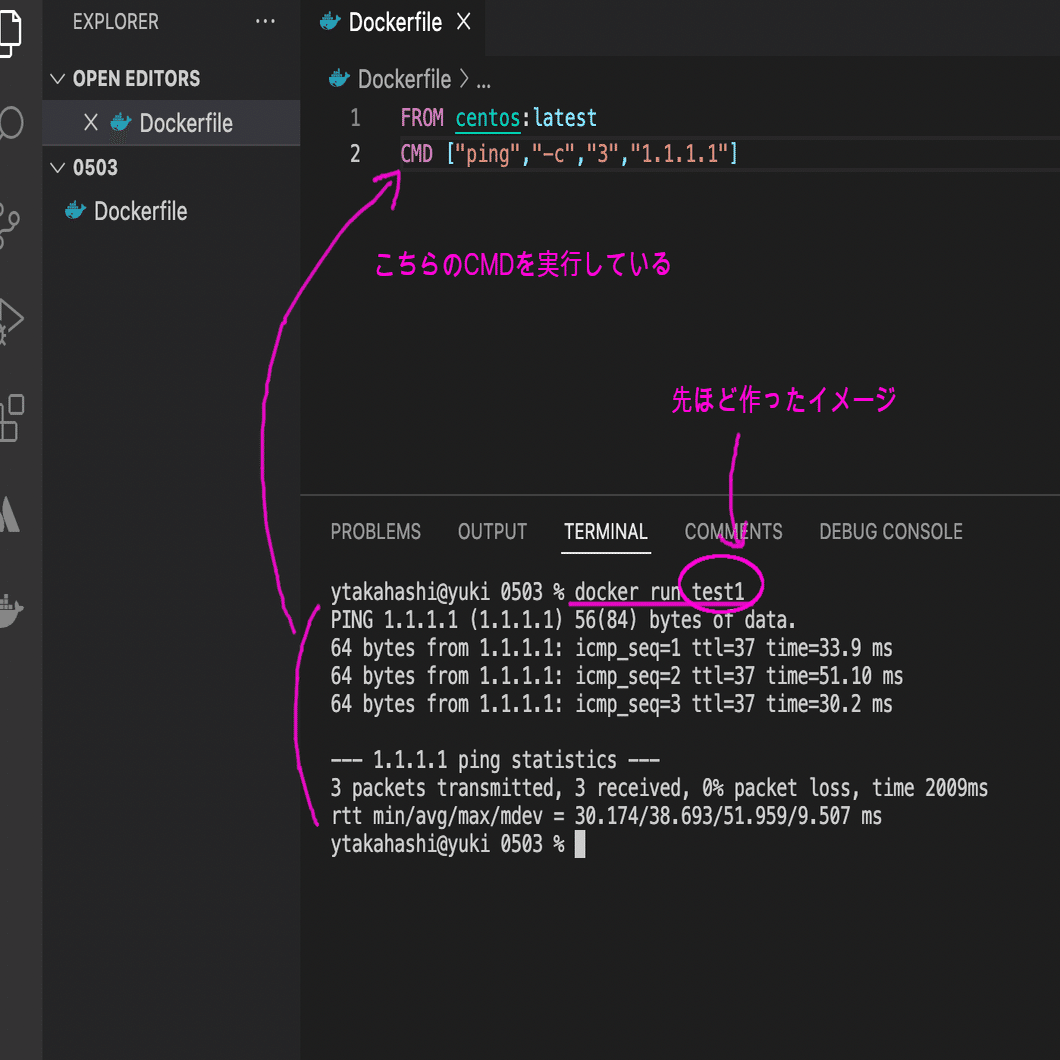The width and height of the screenshot is (1060, 1060).
Task: Open the Run and Debug view
Action: 12,320
